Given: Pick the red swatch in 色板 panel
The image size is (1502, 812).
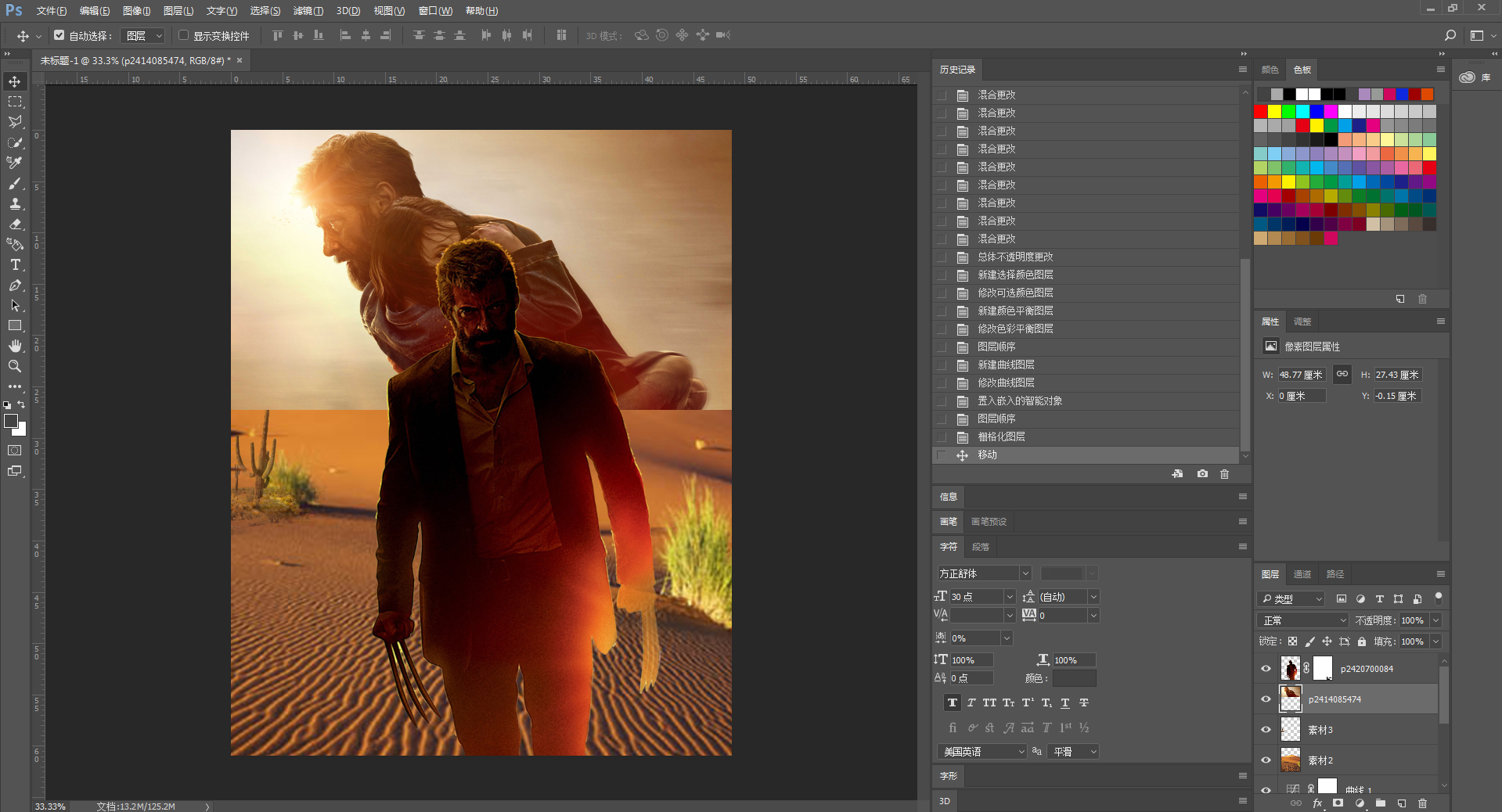Looking at the screenshot, I should (x=1260, y=112).
